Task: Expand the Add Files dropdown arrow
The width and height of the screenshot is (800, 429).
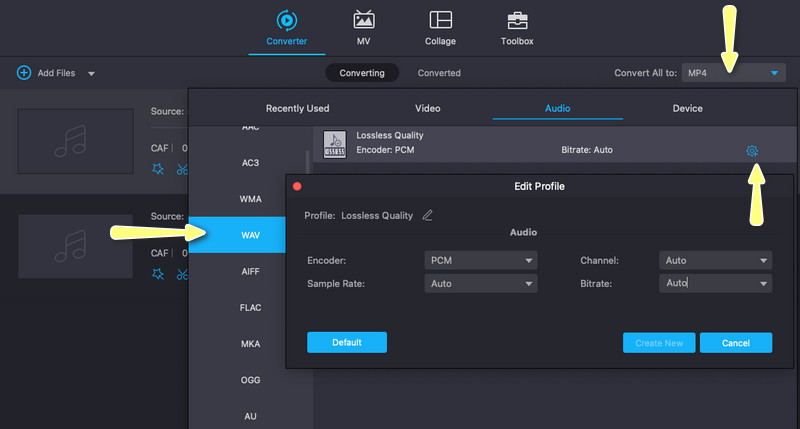Action: tap(92, 74)
